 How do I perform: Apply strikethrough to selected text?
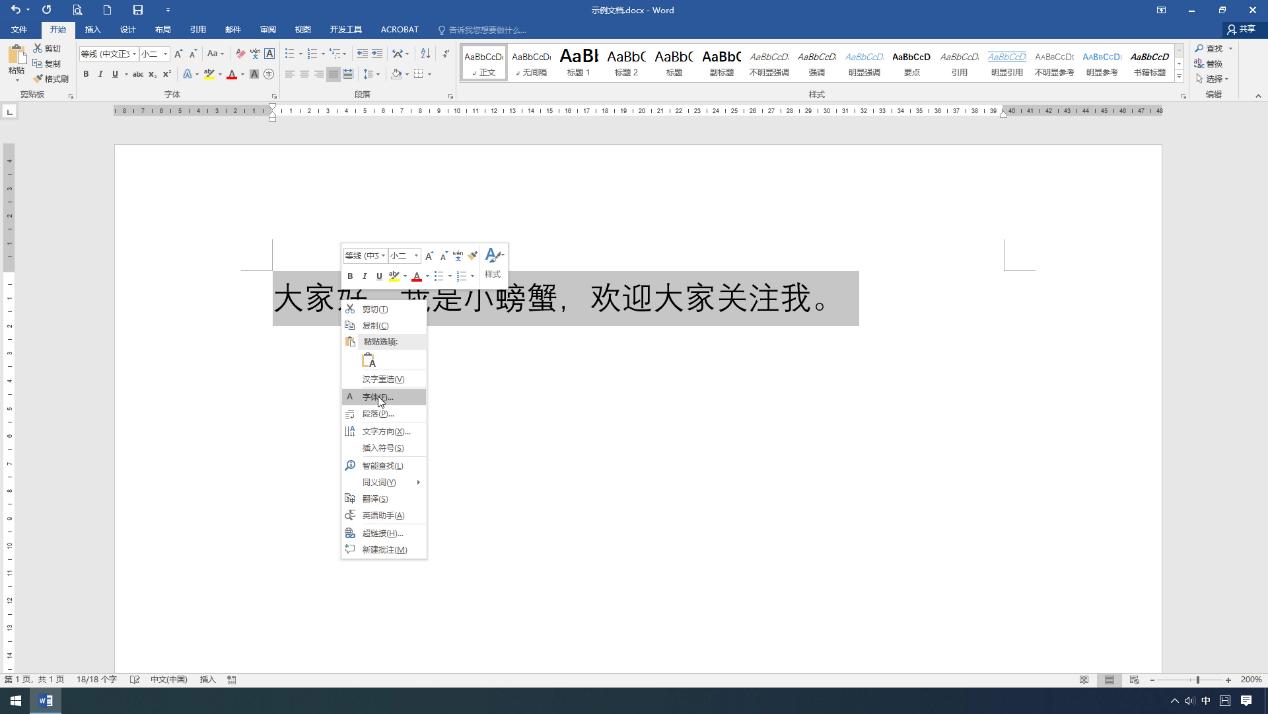[x=138, y=73]
